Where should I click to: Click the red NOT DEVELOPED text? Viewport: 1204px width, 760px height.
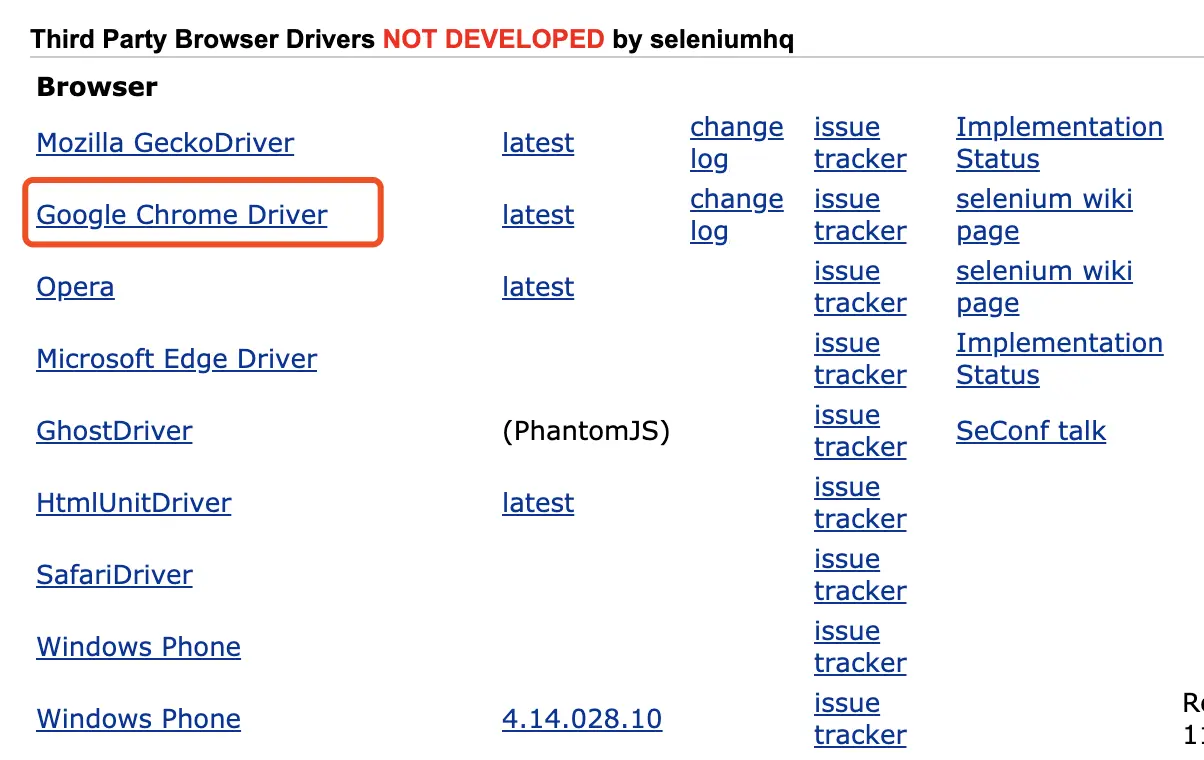tap(493, 40)
